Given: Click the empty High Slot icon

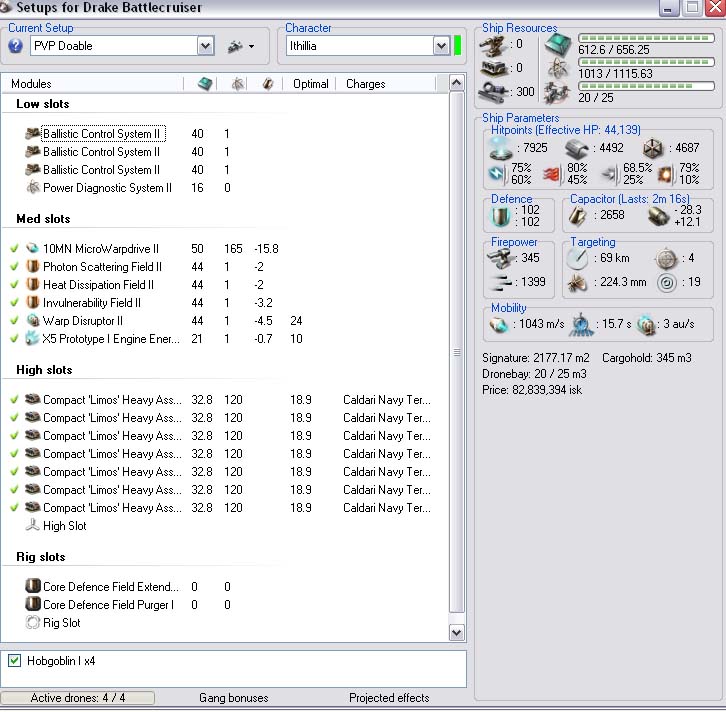Looking at the screenshot, I should pos(32,525).
